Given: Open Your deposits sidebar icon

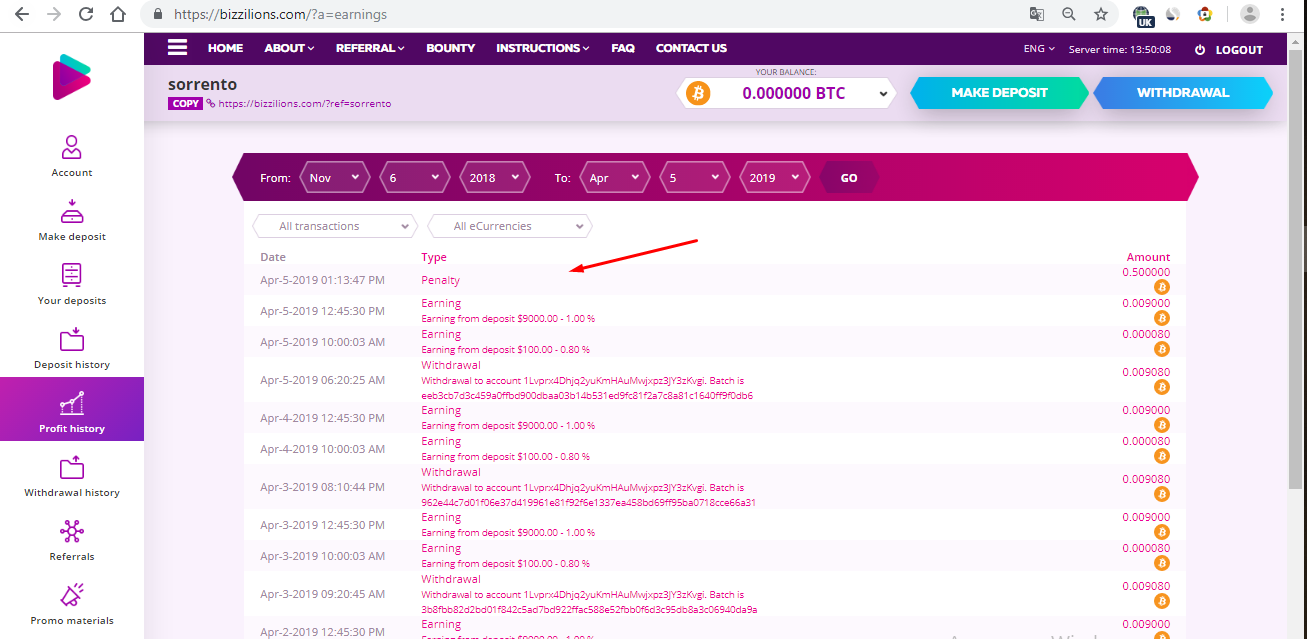Looking at the screenshot, I should [71, 276].
